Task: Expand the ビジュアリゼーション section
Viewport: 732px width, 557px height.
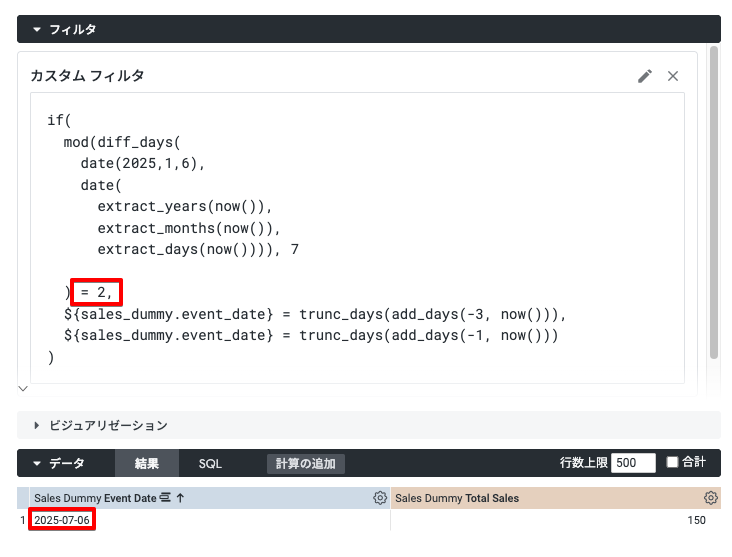Action: (37, 425)
